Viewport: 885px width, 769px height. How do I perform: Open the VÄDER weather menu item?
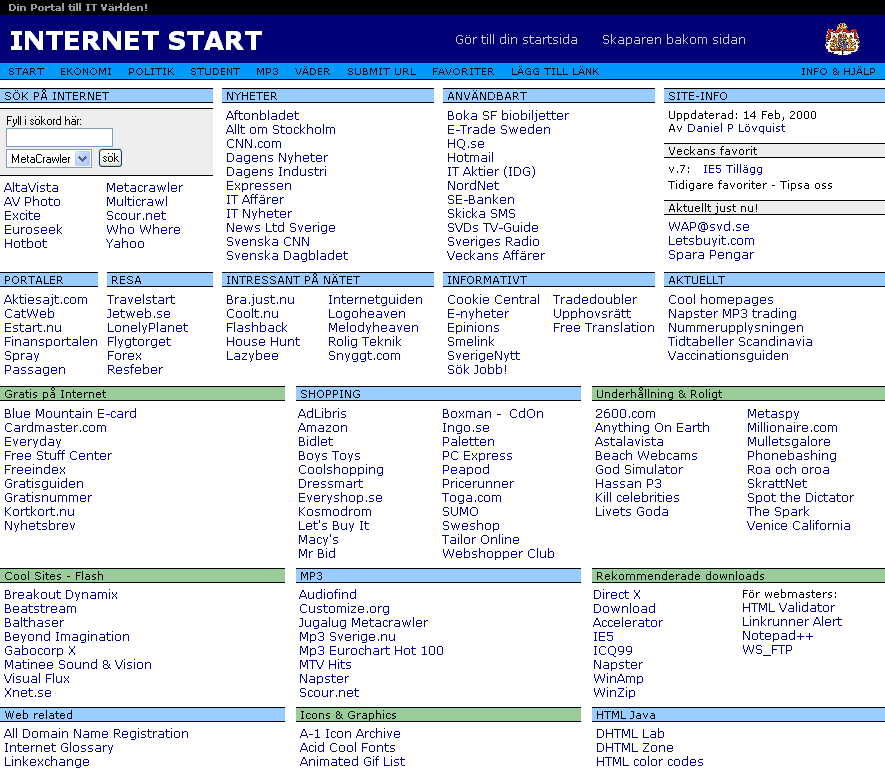point(313,72)
